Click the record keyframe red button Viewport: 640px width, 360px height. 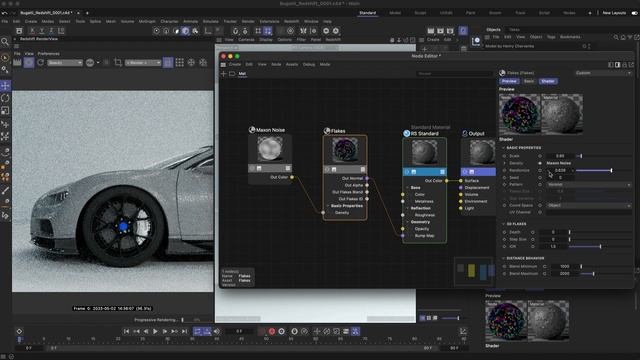click(x=272, y=331)
